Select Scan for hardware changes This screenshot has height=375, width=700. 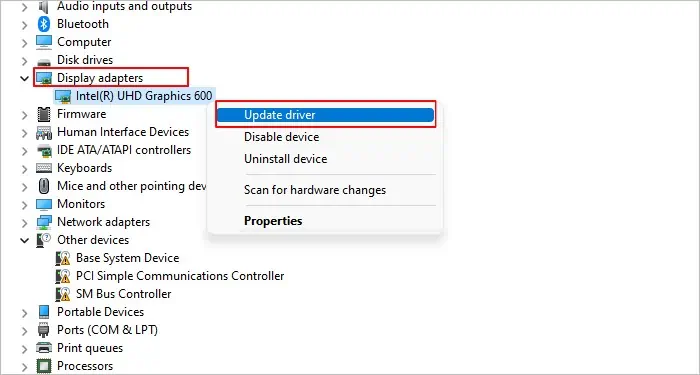[x=315, y=190]
